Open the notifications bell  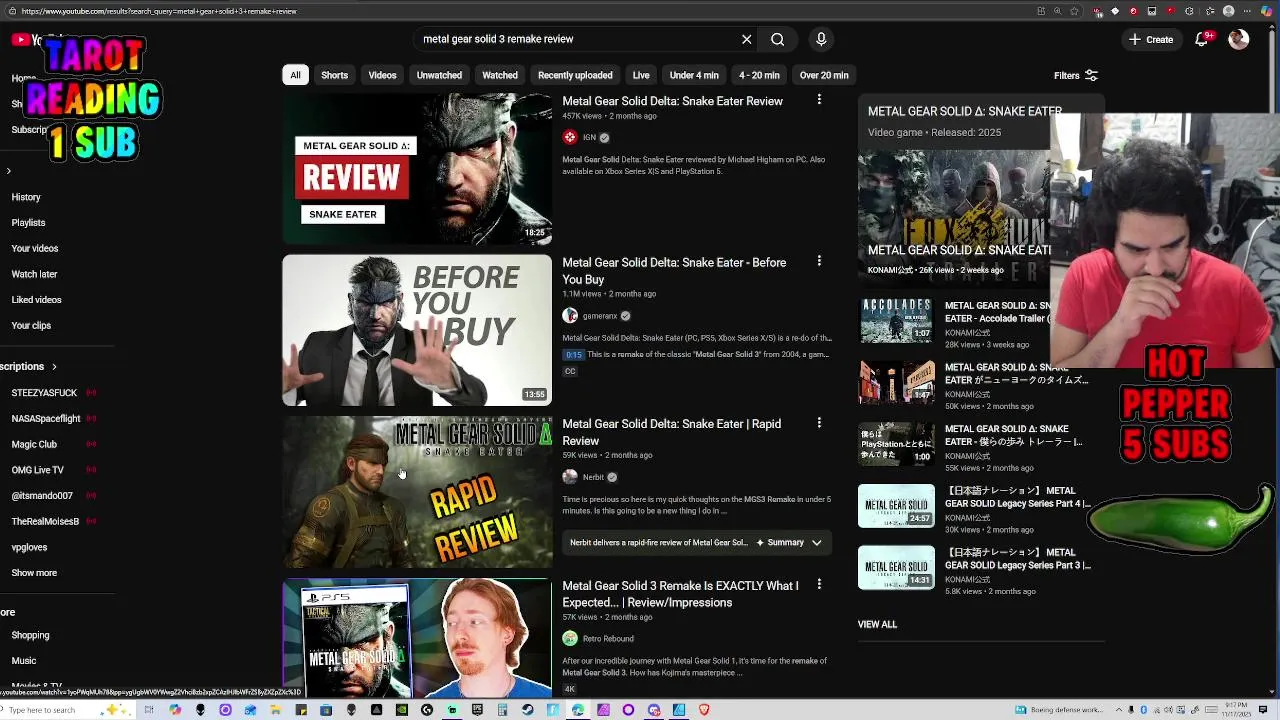point(1203,39)
